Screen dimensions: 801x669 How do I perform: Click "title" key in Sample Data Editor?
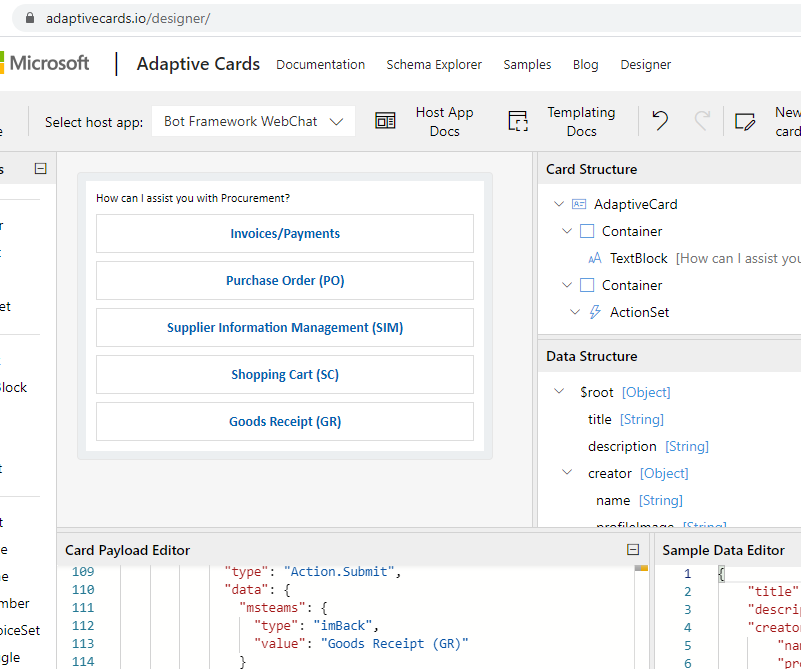coord(773,591)
